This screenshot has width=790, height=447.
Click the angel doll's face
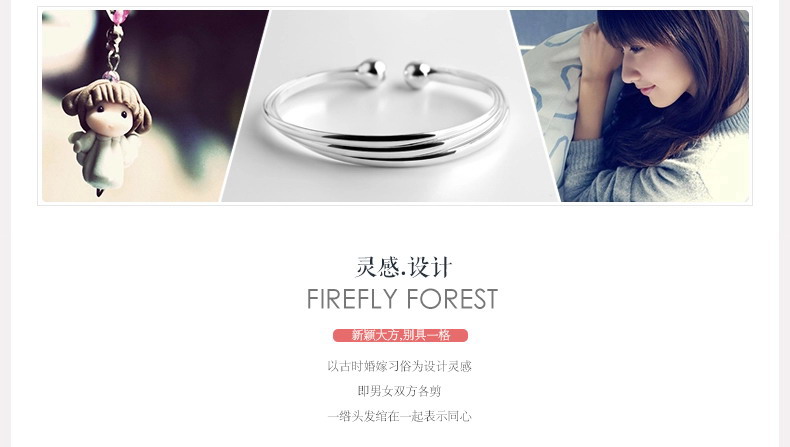(107, 118)
